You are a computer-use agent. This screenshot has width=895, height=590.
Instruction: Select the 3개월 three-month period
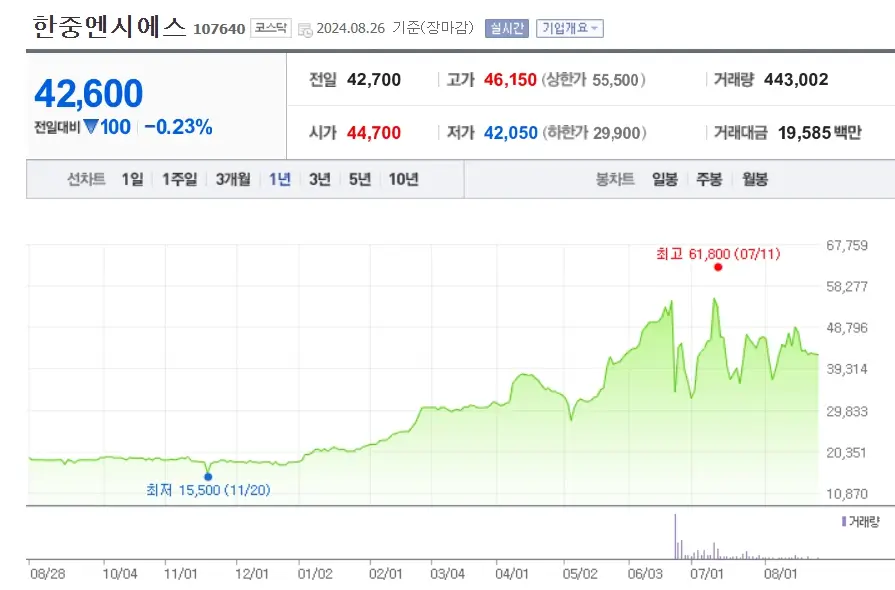(x=230, y=180)
